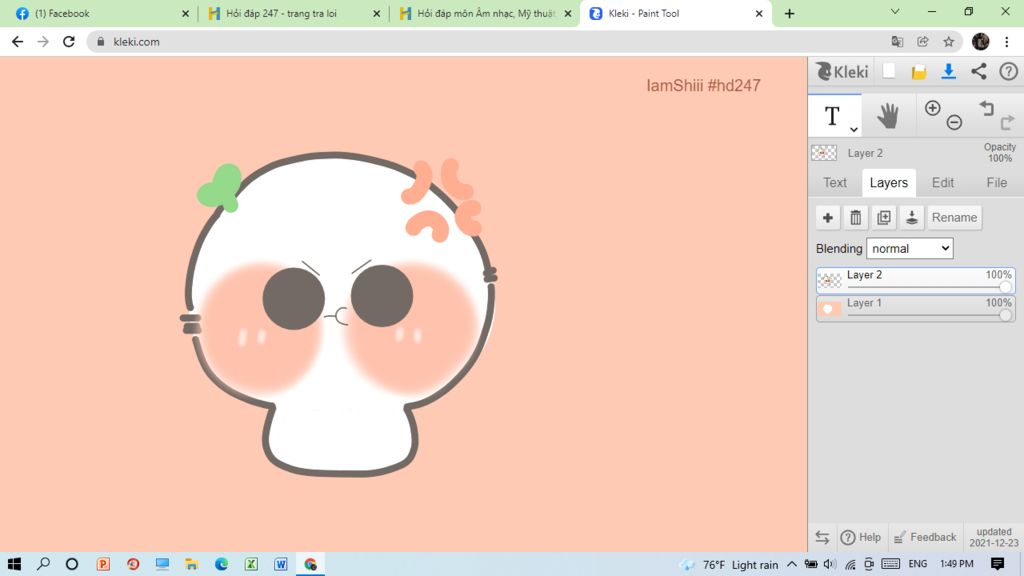Select Layer 1 in the layer list
Viewport: 1024px width, 576px height.
[916, 308]
